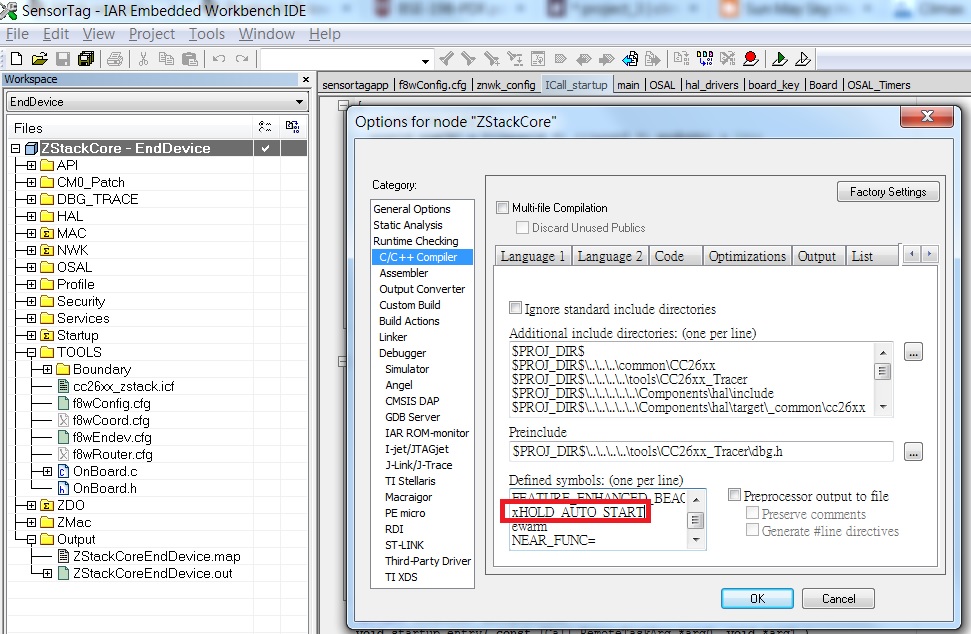This screenshot has height=634, width=971.
Task: Collapse the ZStackCore - EndDevice root node
Action: tap(15, 149)
